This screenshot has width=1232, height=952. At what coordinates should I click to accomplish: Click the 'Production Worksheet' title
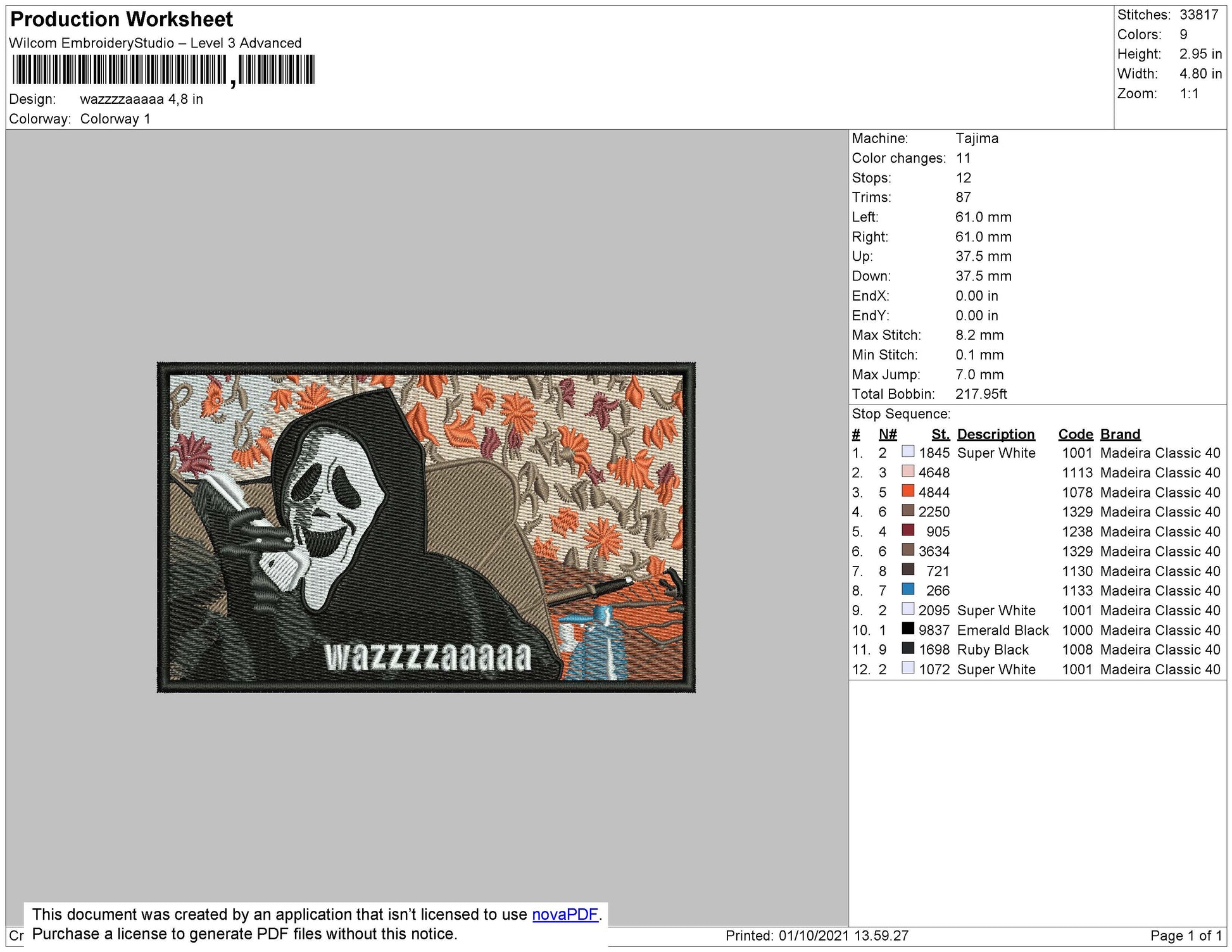pyautogui.click(x=122, y=20)
